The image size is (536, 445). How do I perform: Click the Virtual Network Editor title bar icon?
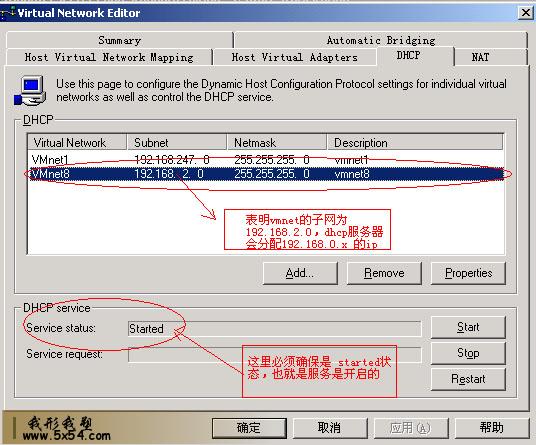(x=8, y=13)
